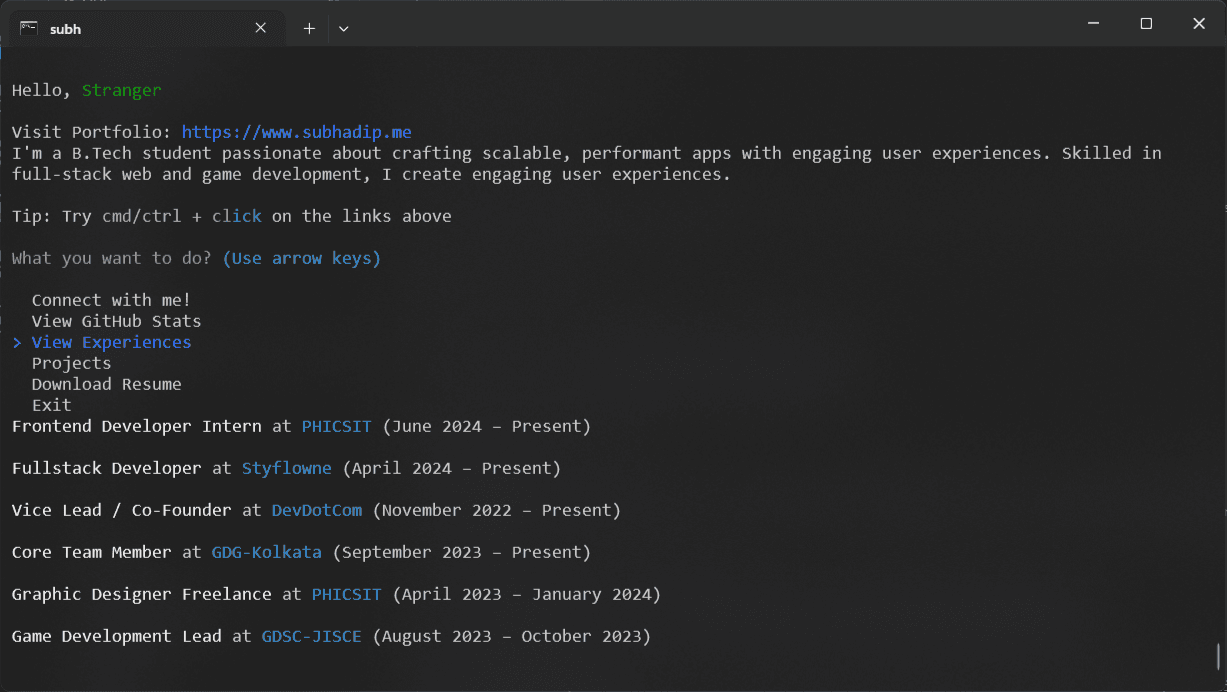
Task: Click the Exit menu option
Action: coord(52,405)
